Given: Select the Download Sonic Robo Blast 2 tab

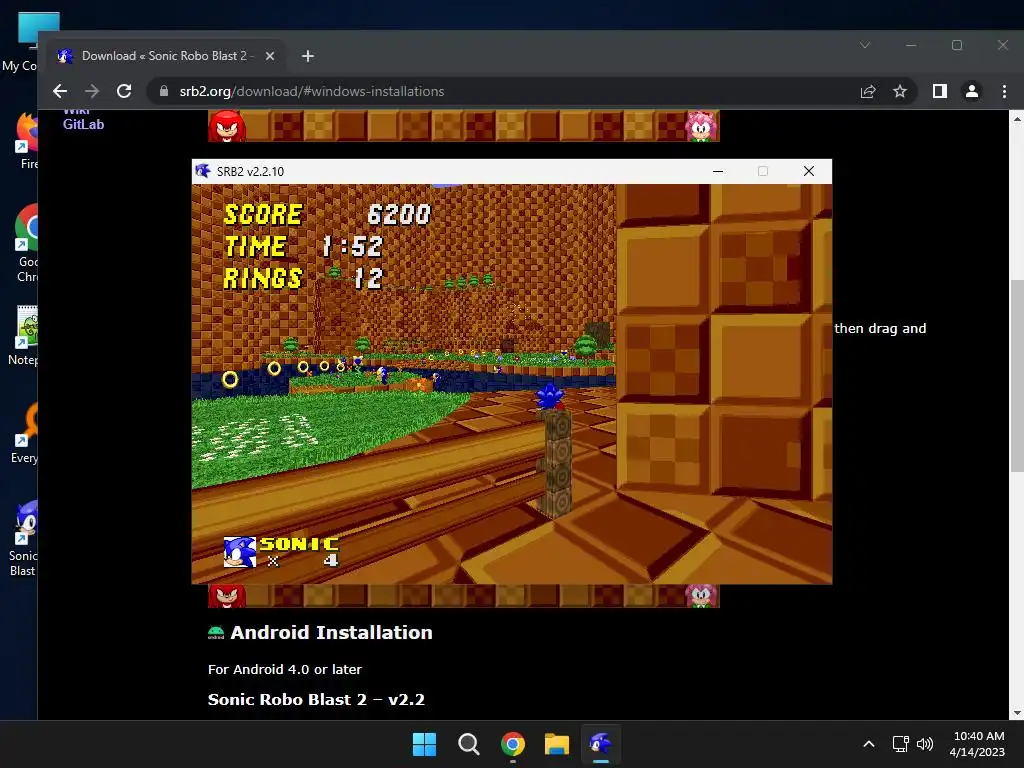Looking at the screenshot, I should (x=166, y=56).
